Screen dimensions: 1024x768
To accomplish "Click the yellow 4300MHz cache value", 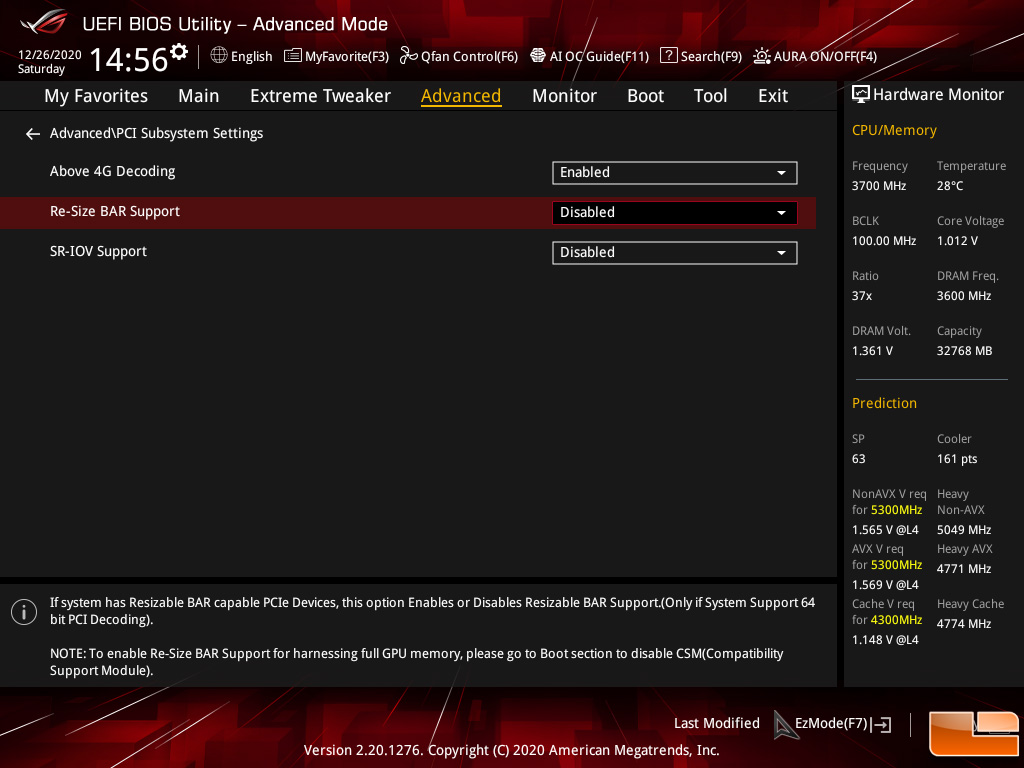I will point(896,620).
